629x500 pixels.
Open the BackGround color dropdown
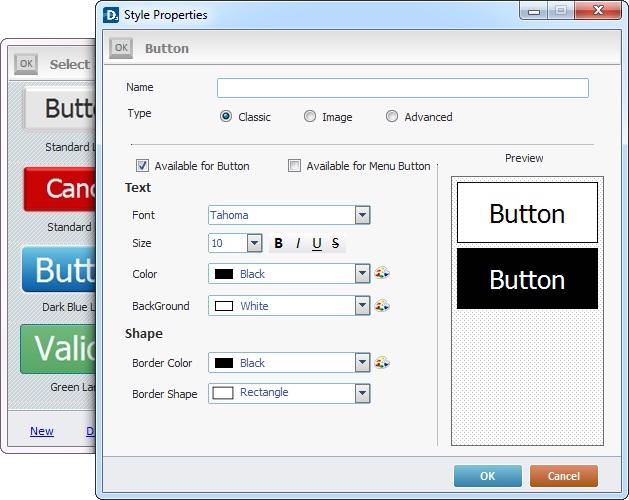tap(289, 306)
